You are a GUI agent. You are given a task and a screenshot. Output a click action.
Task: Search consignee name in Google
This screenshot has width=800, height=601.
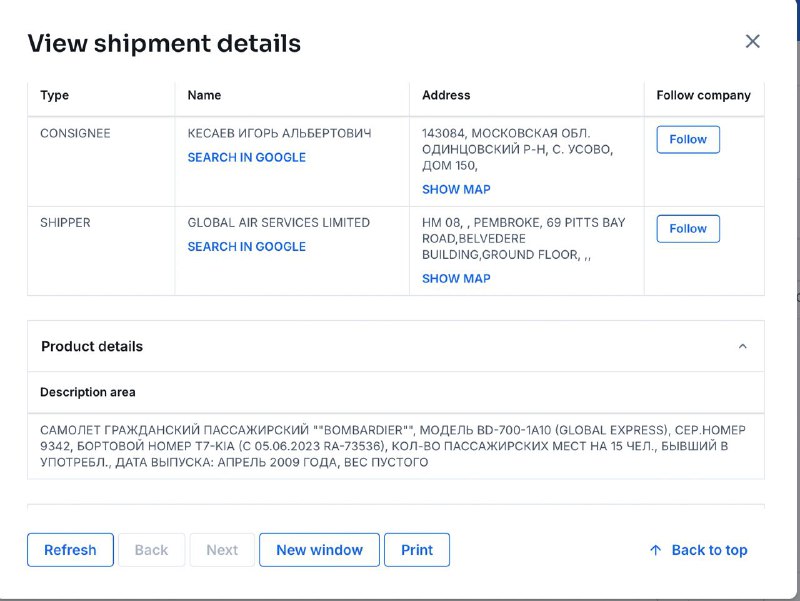(246, 157)
